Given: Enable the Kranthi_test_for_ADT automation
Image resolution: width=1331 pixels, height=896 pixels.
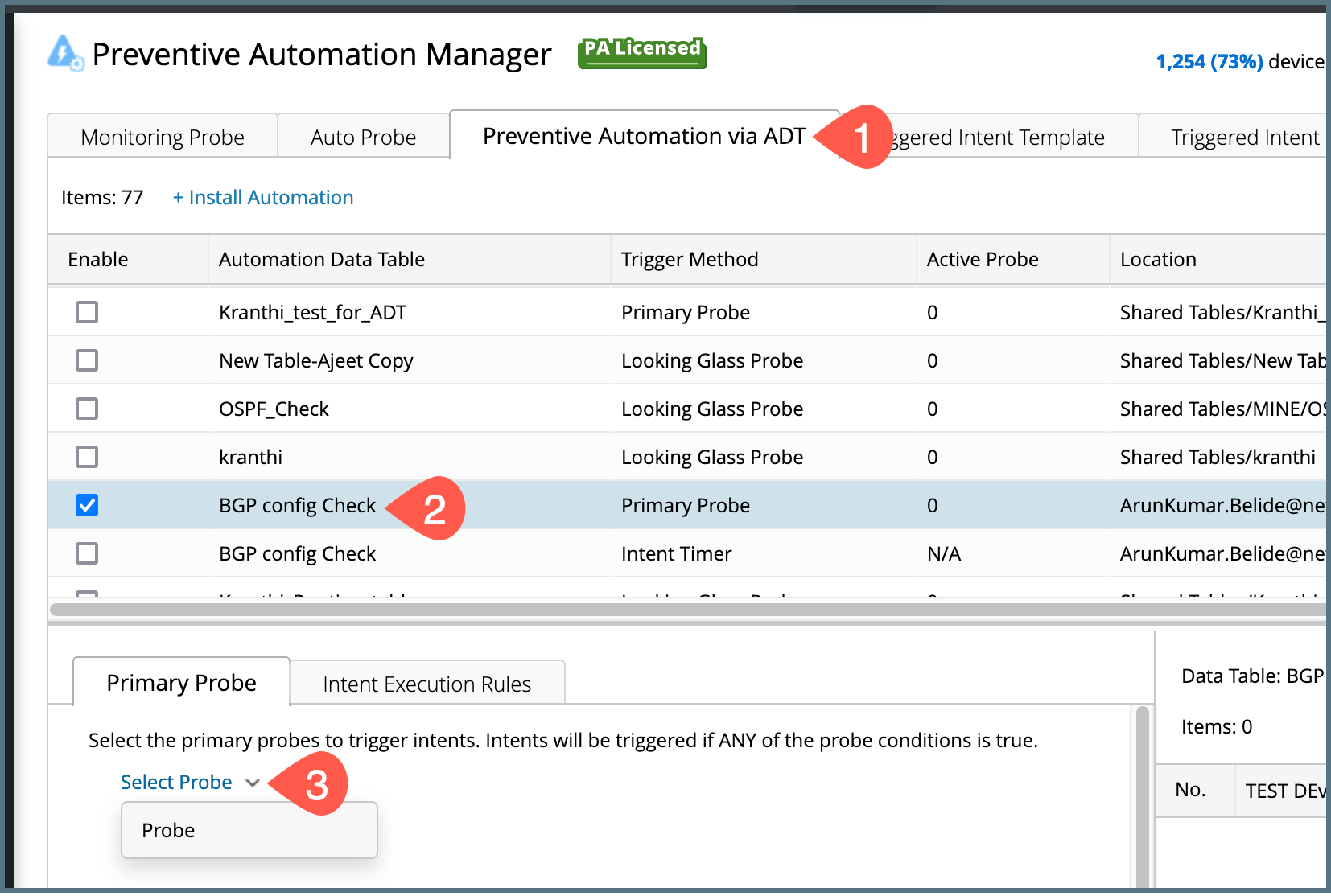Looking at the screenshot, I should pos(86,312).
